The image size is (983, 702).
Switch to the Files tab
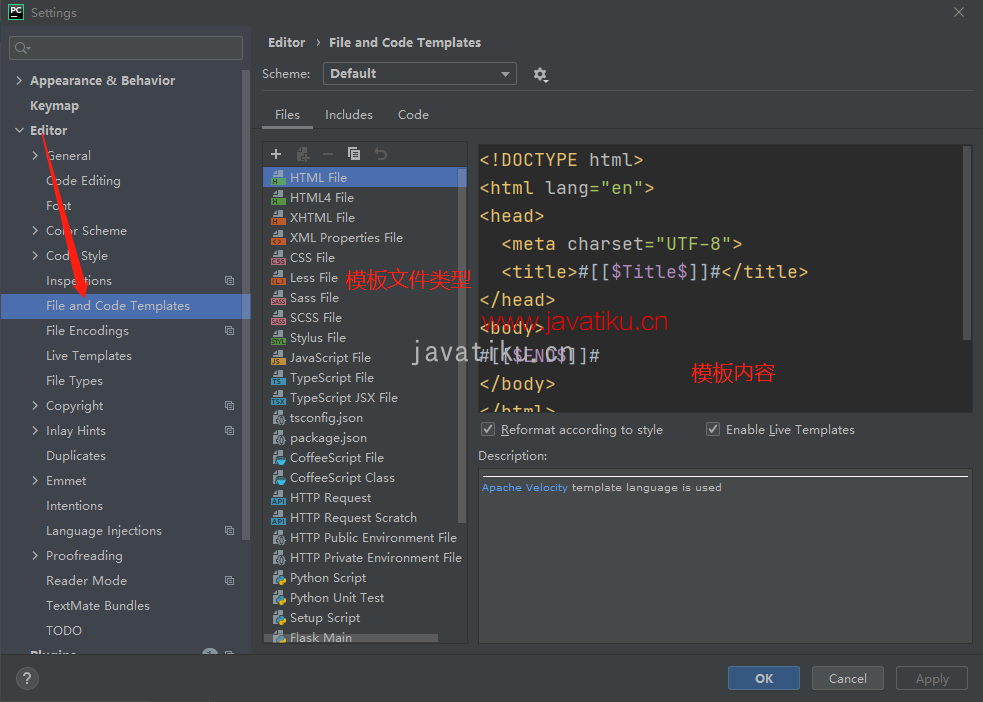click(x=287, y=115)
